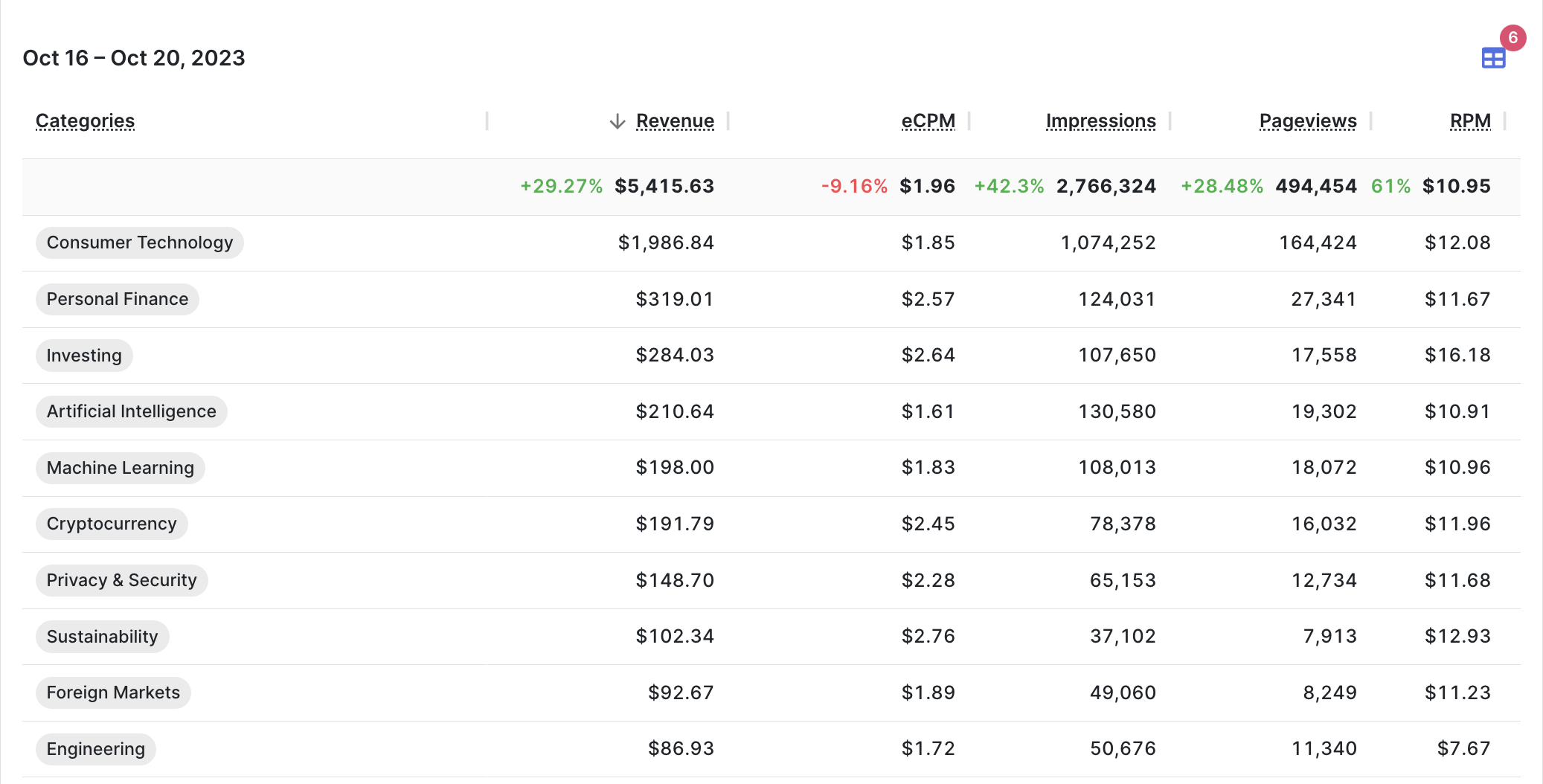This screenshot has height=784, width=1543.
Task: Sort by the eCPM column header
Action: tap(928, 121)
